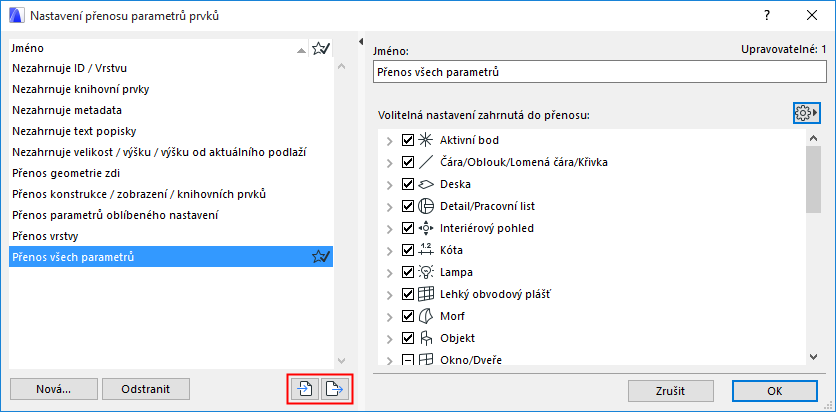The image size is (836, 412).
Task: Click the Jméno text input field
Action: click(x=596, y=72)
